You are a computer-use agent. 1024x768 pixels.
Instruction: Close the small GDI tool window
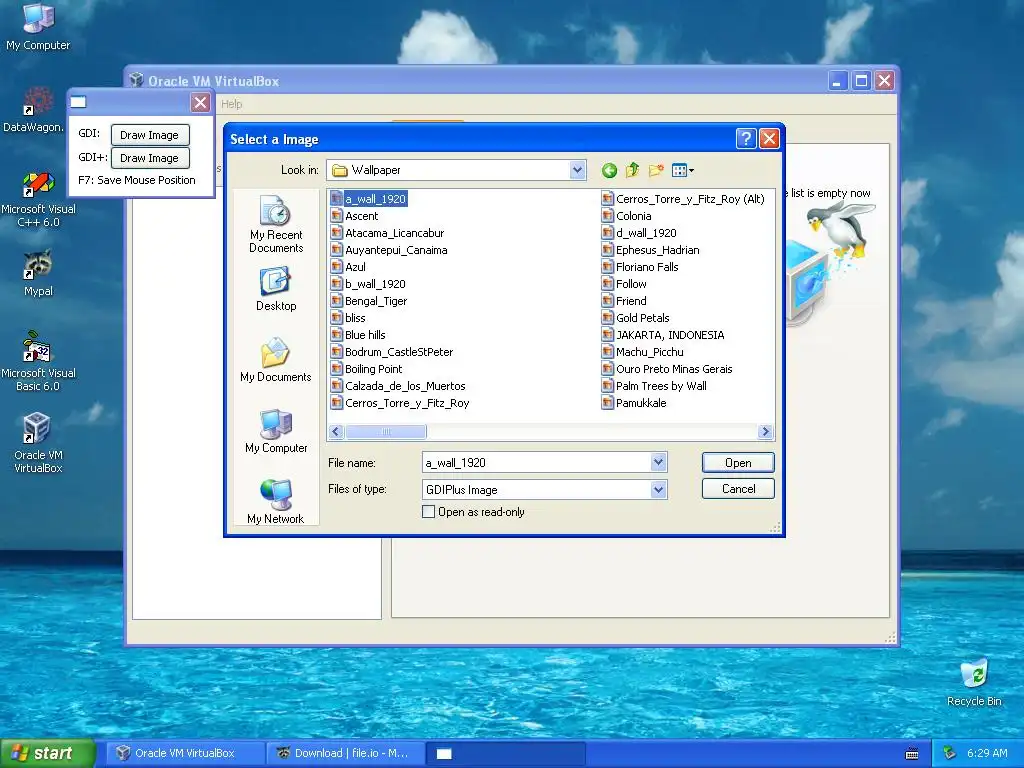click(x=200, y=103)
